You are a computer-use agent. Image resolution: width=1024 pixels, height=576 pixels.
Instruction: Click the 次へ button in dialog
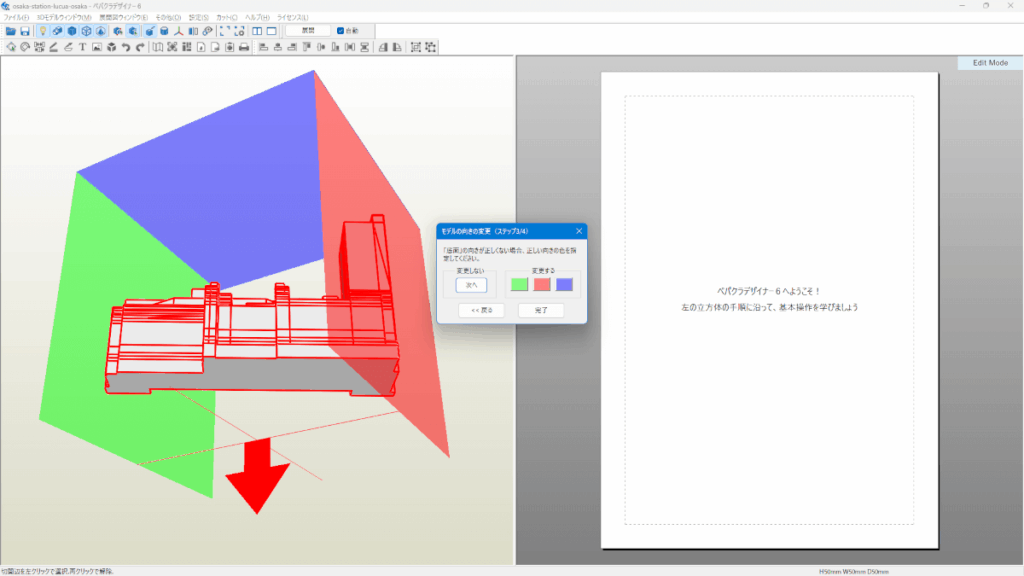tap(469, 284)
